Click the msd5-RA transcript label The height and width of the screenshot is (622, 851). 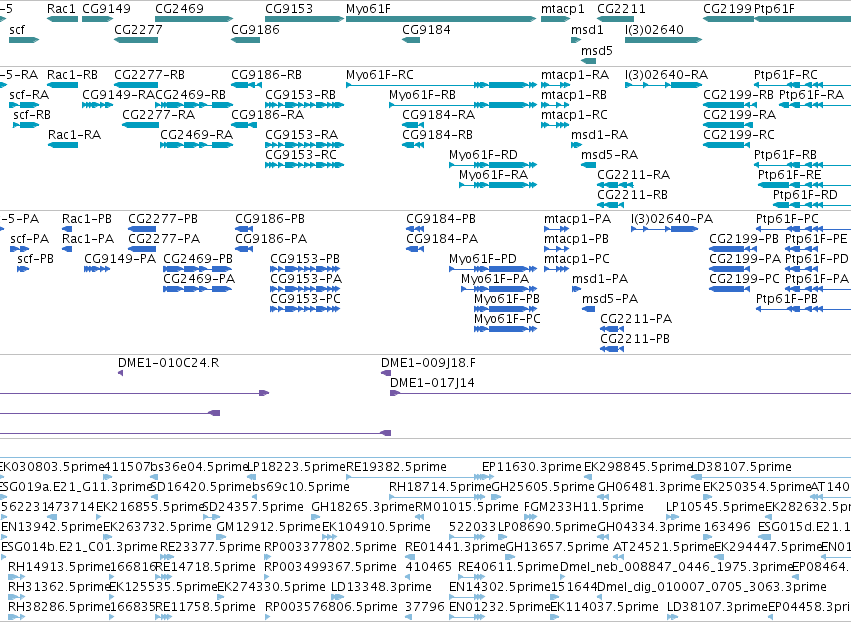[x=609, y=155]
